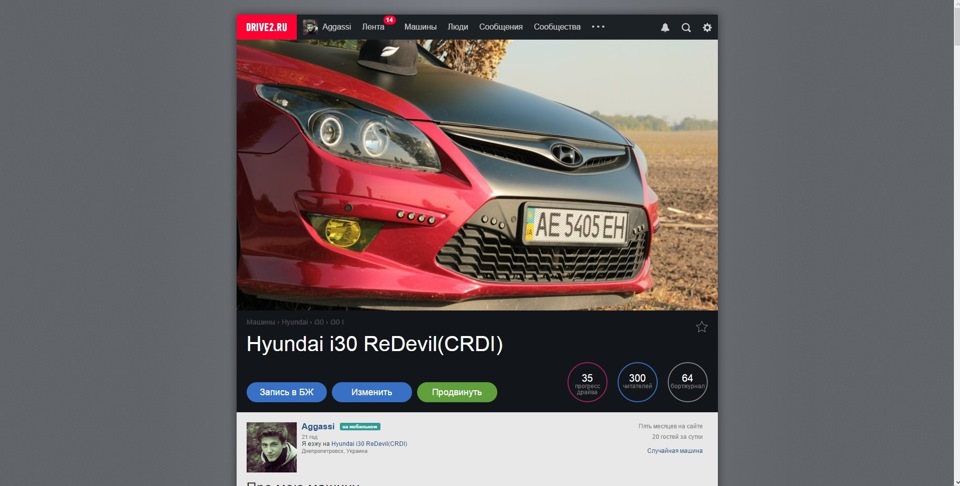The image size is (960, 486).
Task: Open the car cover photo
Action: point(477,175)
